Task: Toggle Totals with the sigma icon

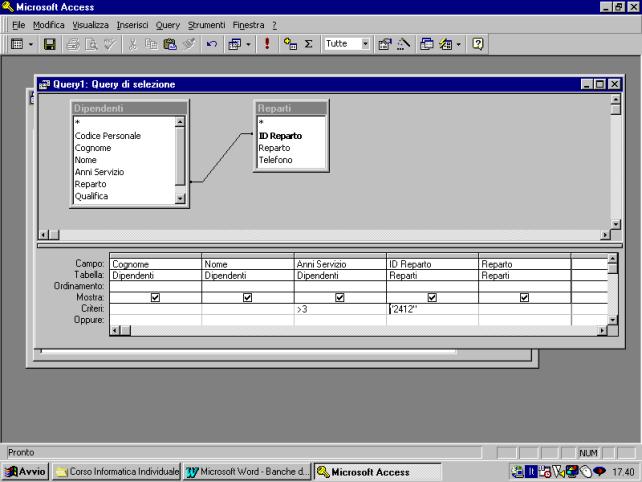Action: click(309, 44)
